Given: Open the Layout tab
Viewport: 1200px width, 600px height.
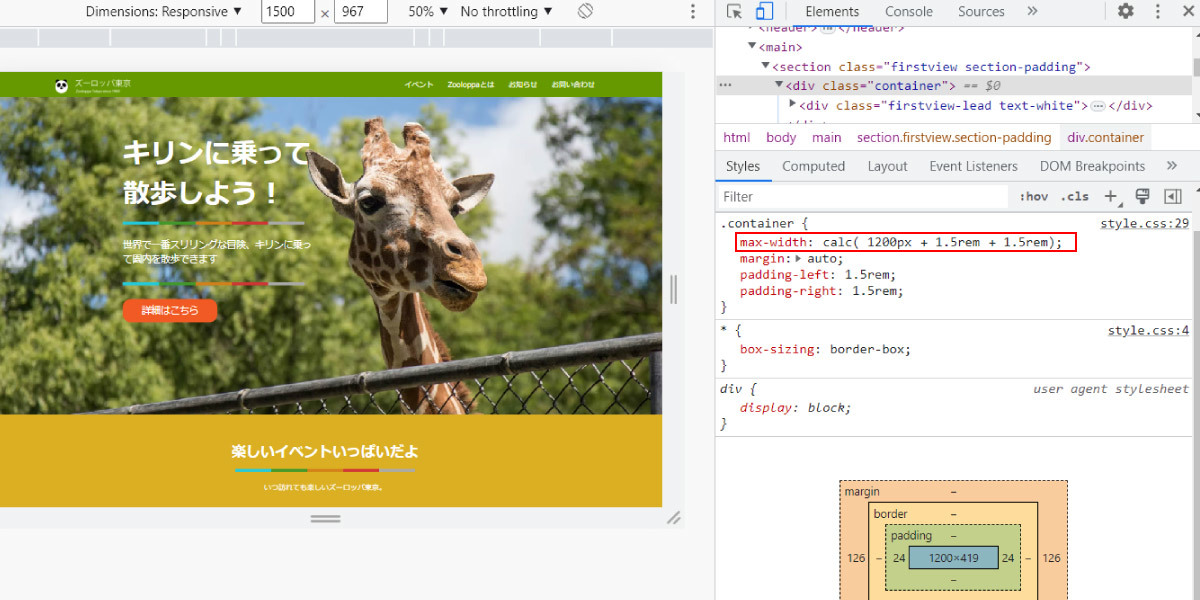Looking at the screenshot, I should coord(887,166).
